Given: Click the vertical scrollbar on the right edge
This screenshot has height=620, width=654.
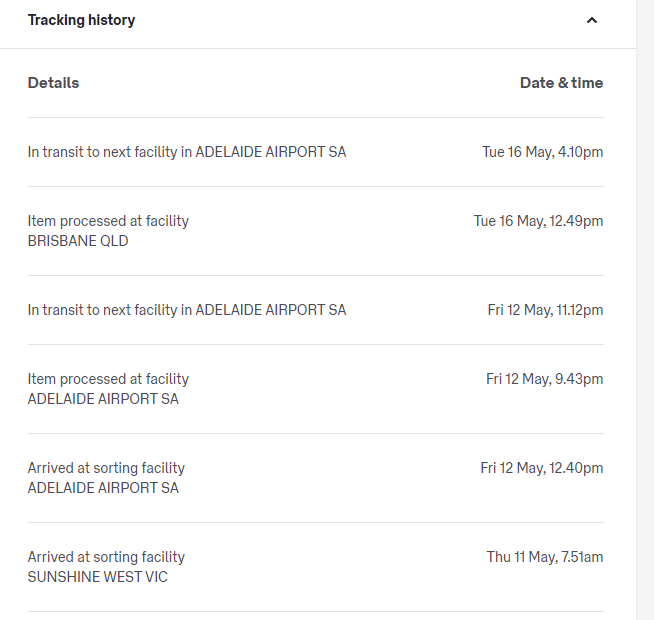Looking at the screenshot, I should tap(645, 310).
